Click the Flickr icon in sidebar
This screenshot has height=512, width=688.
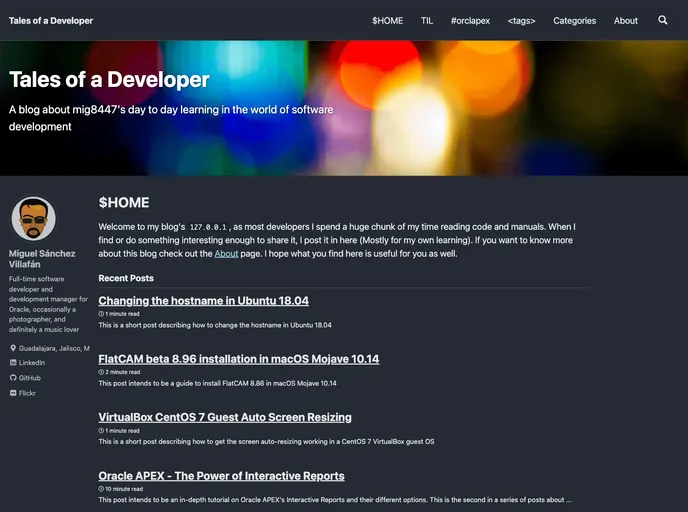coord(13,393)
